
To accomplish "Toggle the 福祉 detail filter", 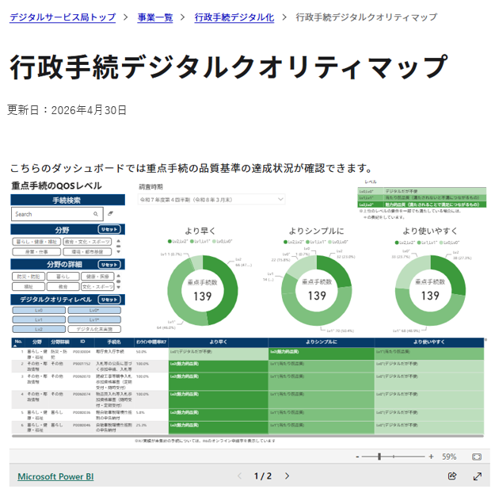I will coord(28,286).
